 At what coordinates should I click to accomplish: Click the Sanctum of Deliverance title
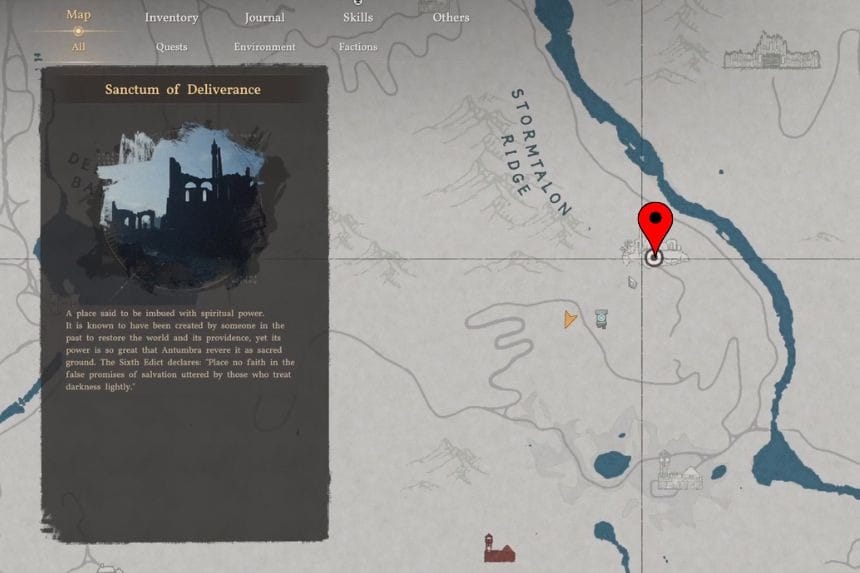click(183, 89)
